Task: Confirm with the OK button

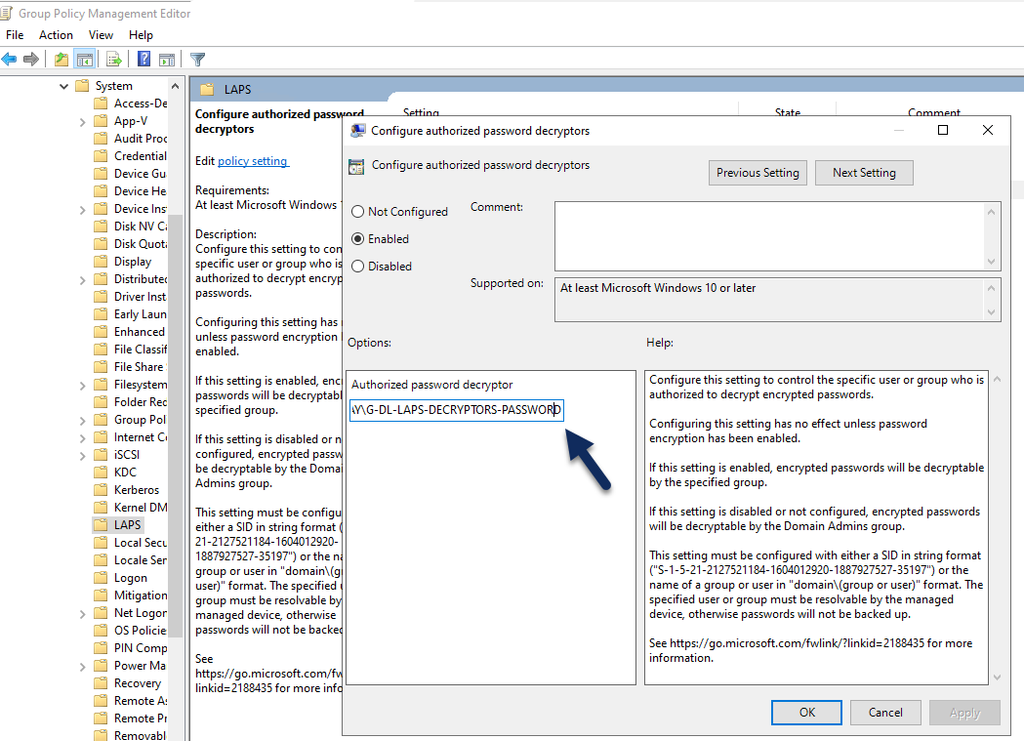Action: [807, 712]
